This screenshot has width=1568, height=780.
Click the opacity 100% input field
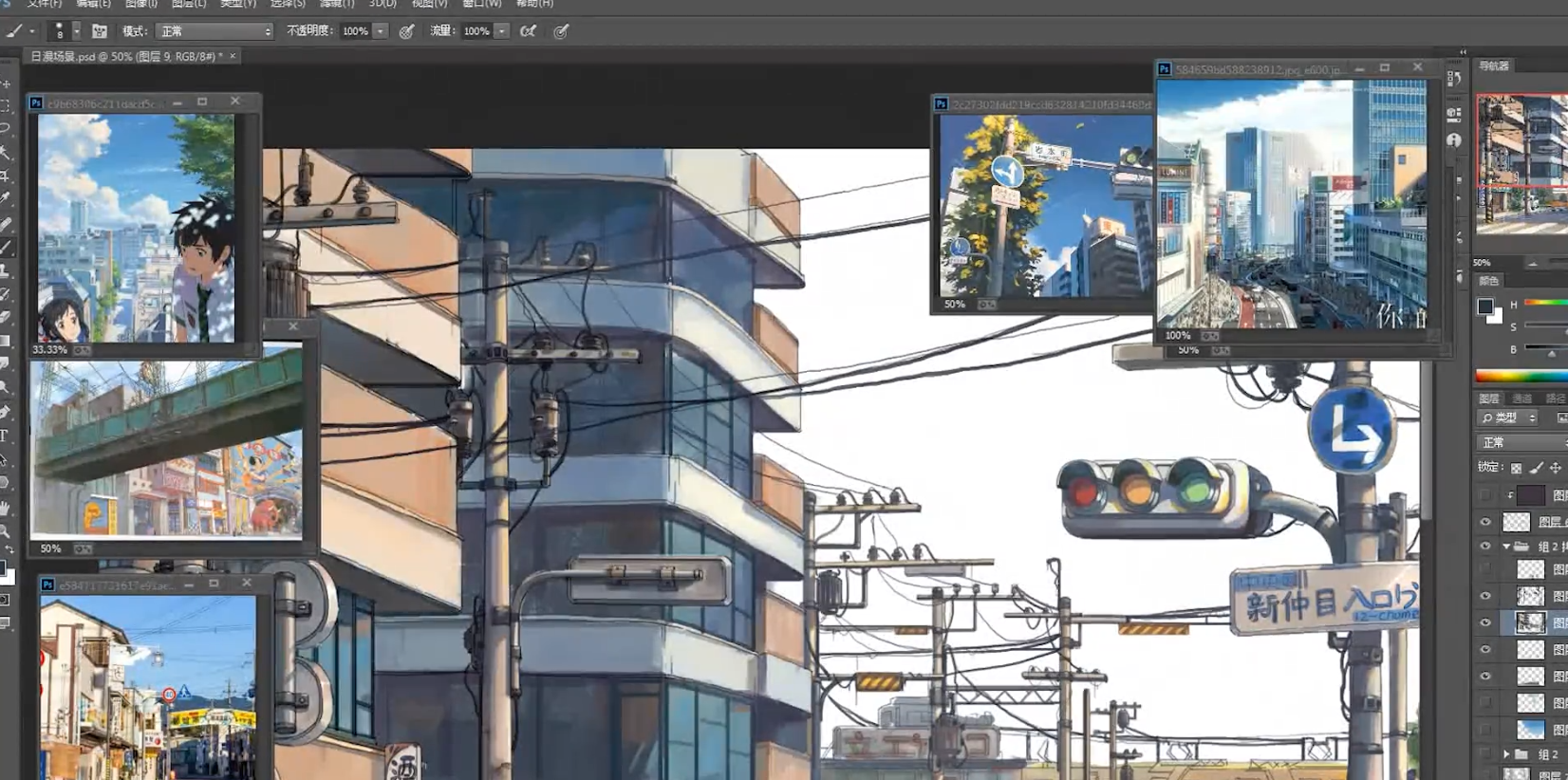(x=356, y=31)
